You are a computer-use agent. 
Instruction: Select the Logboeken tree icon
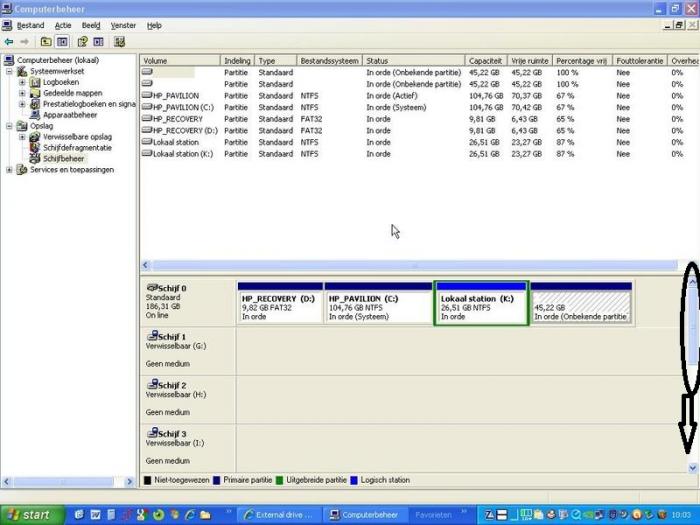tap(35, 82)
